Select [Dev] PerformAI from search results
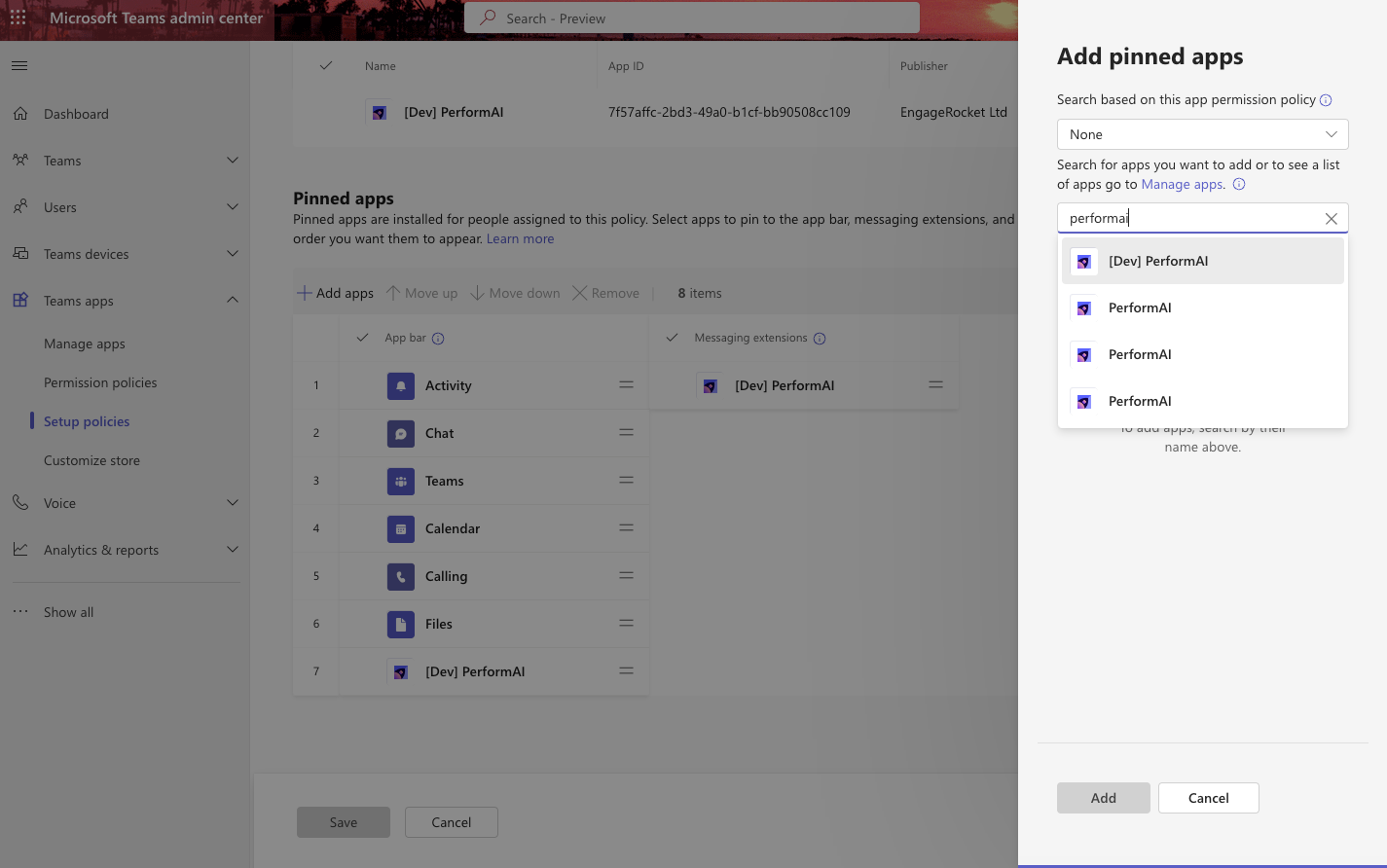This screenshot has width=1387, height=868. click(x=1203, y=261)
